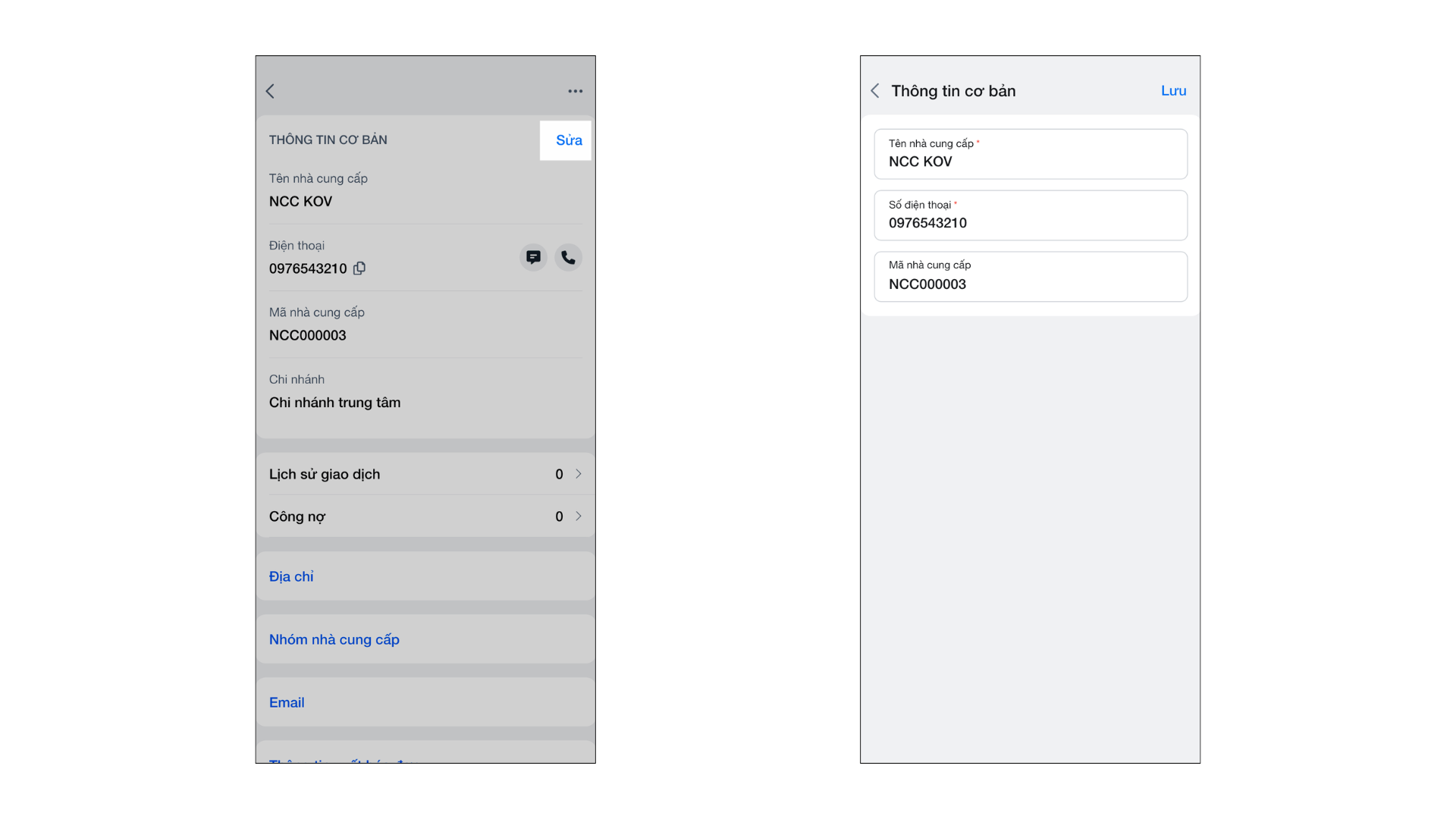Image resolution: width=1456 pixels, height=819 pixels.
Task: Open the three-dot more options menu
Action: pos(575,91)
